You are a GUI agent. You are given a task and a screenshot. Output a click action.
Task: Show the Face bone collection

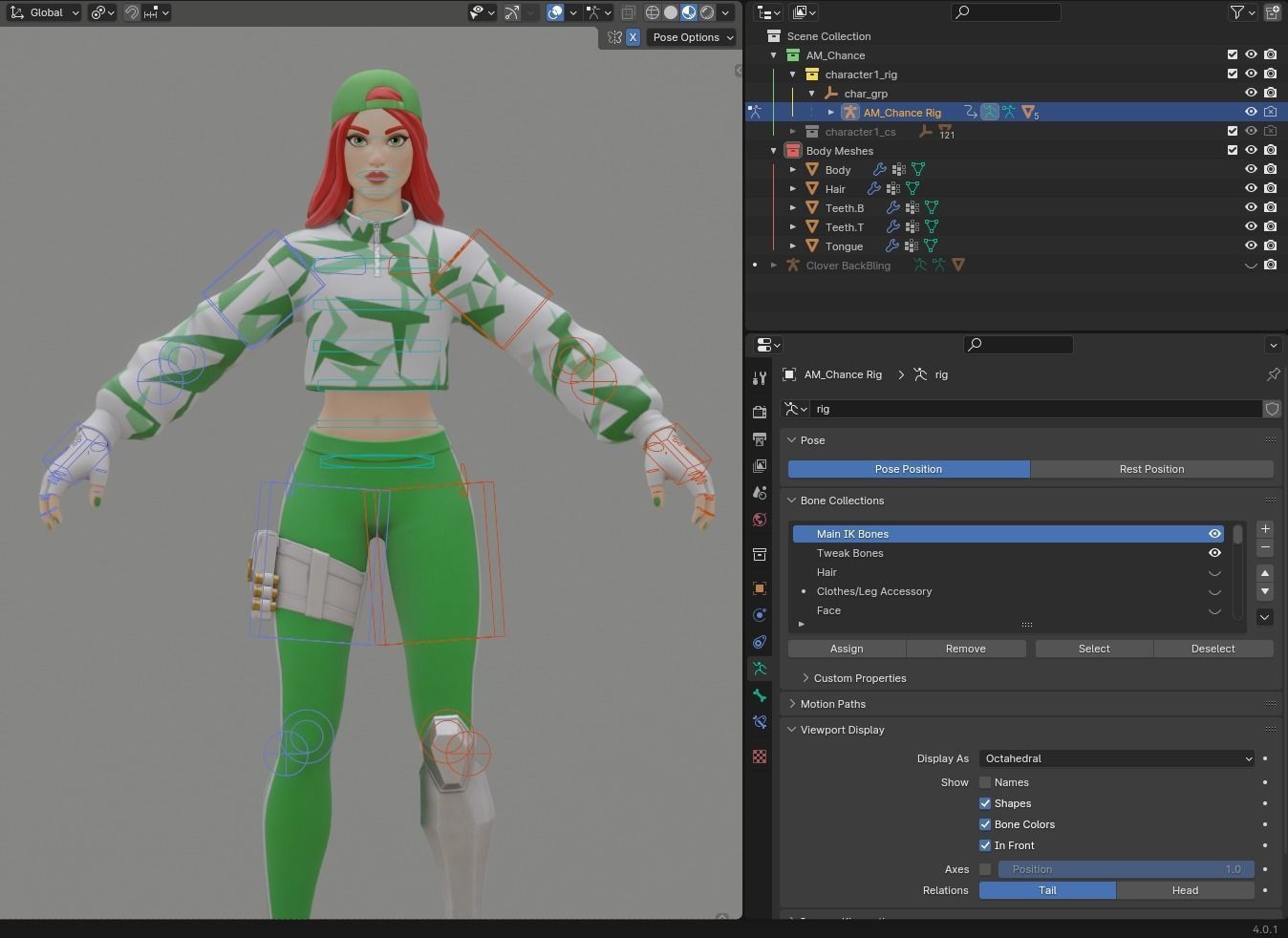coord(1214,611)
